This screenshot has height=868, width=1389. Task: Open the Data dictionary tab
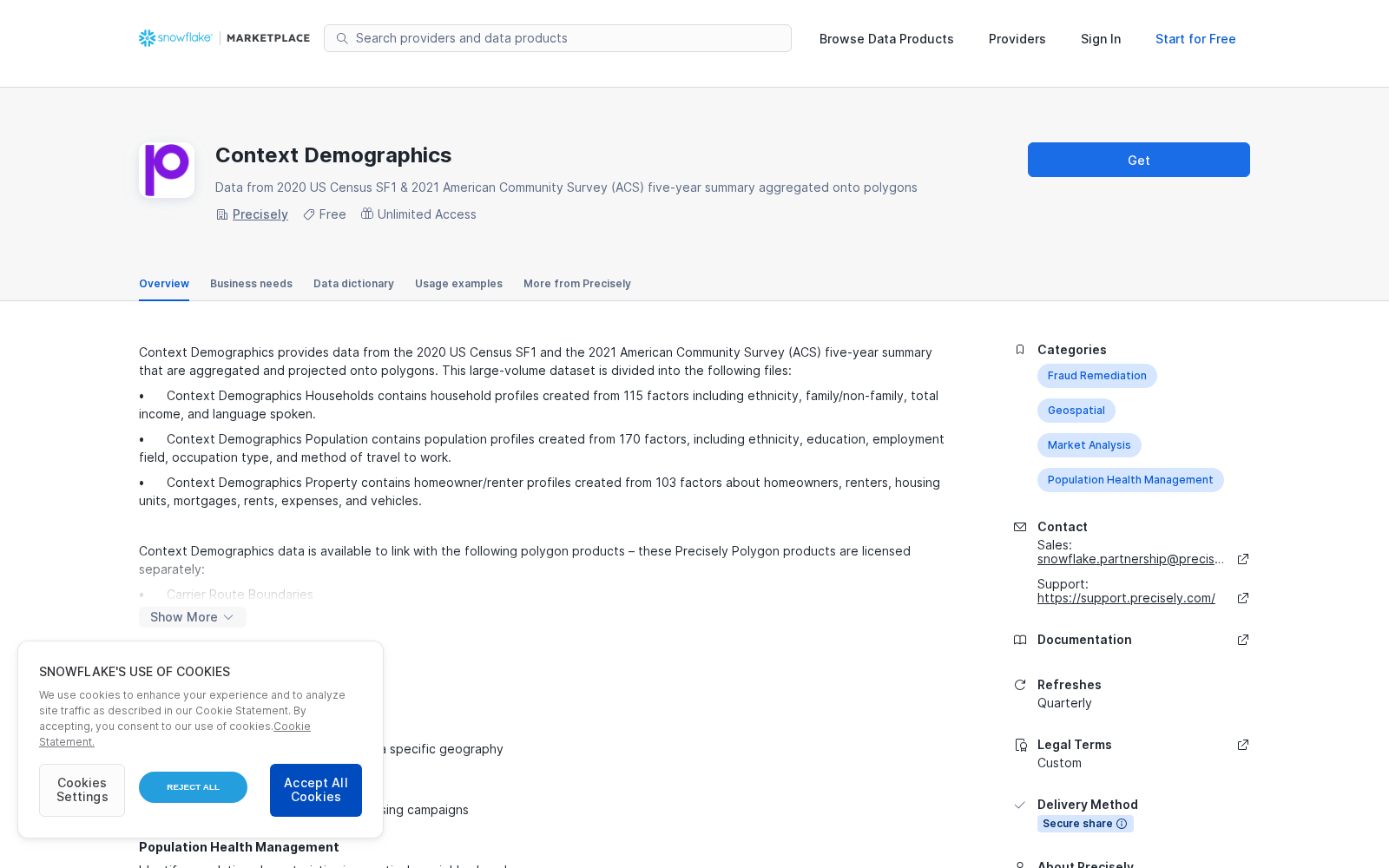[x=353, y=284]
